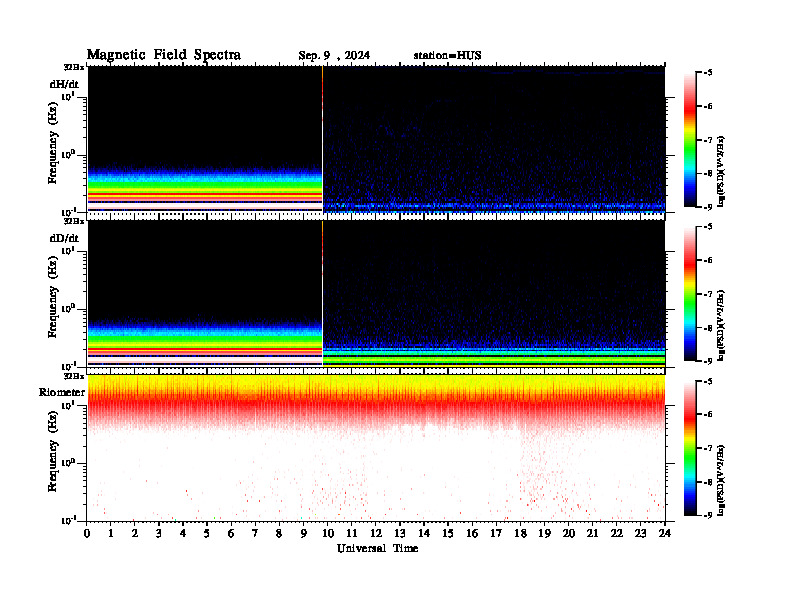Click hour "8" on the Universal Time axis

[279, 533]
